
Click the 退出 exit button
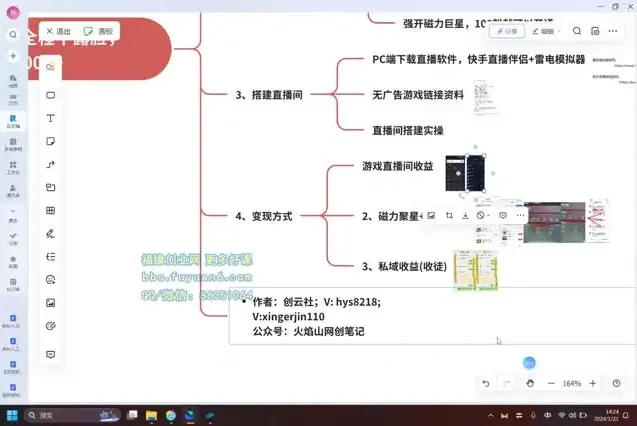[58, 31]
